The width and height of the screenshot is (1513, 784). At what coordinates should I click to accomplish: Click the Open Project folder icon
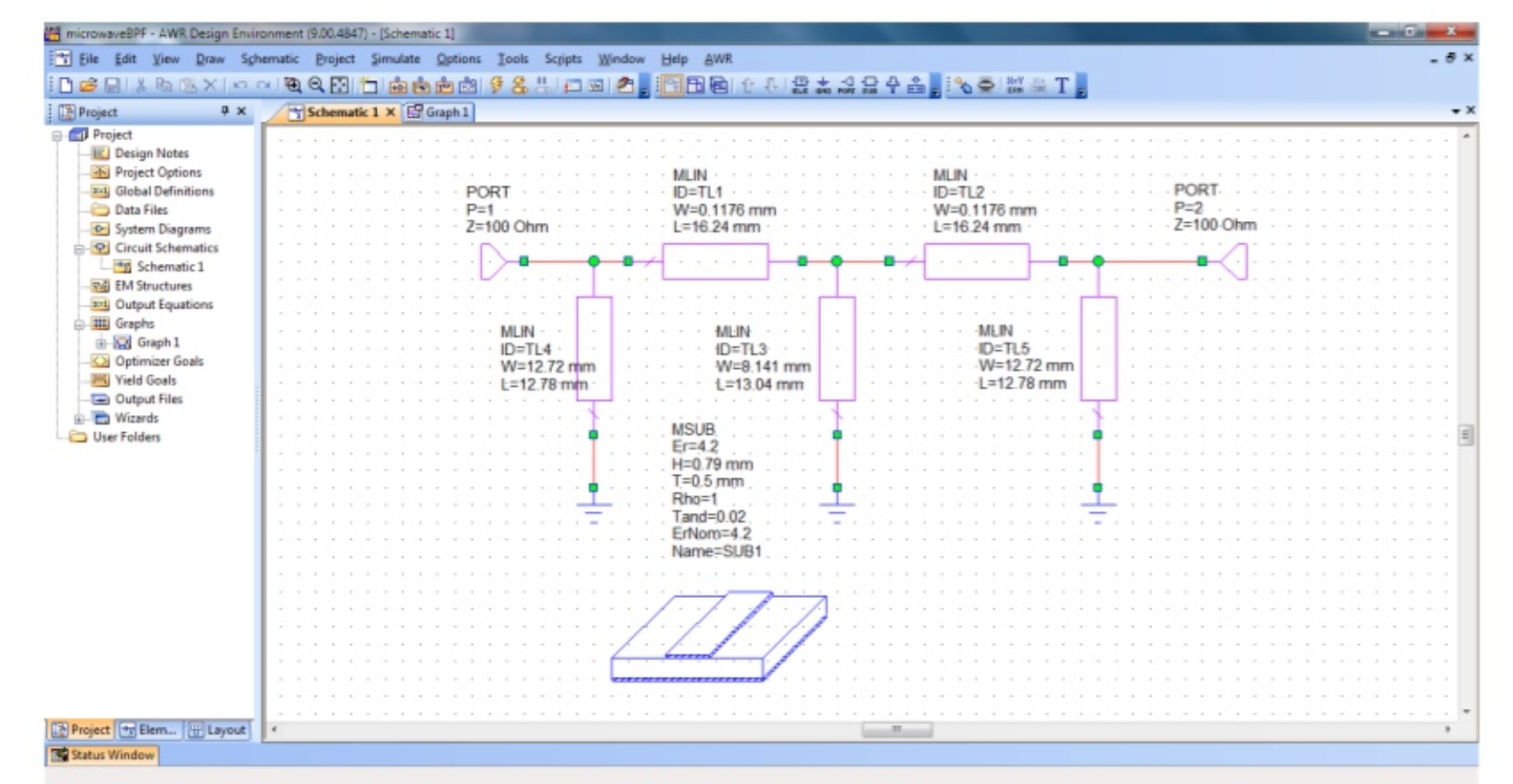[x=88, y=85]
